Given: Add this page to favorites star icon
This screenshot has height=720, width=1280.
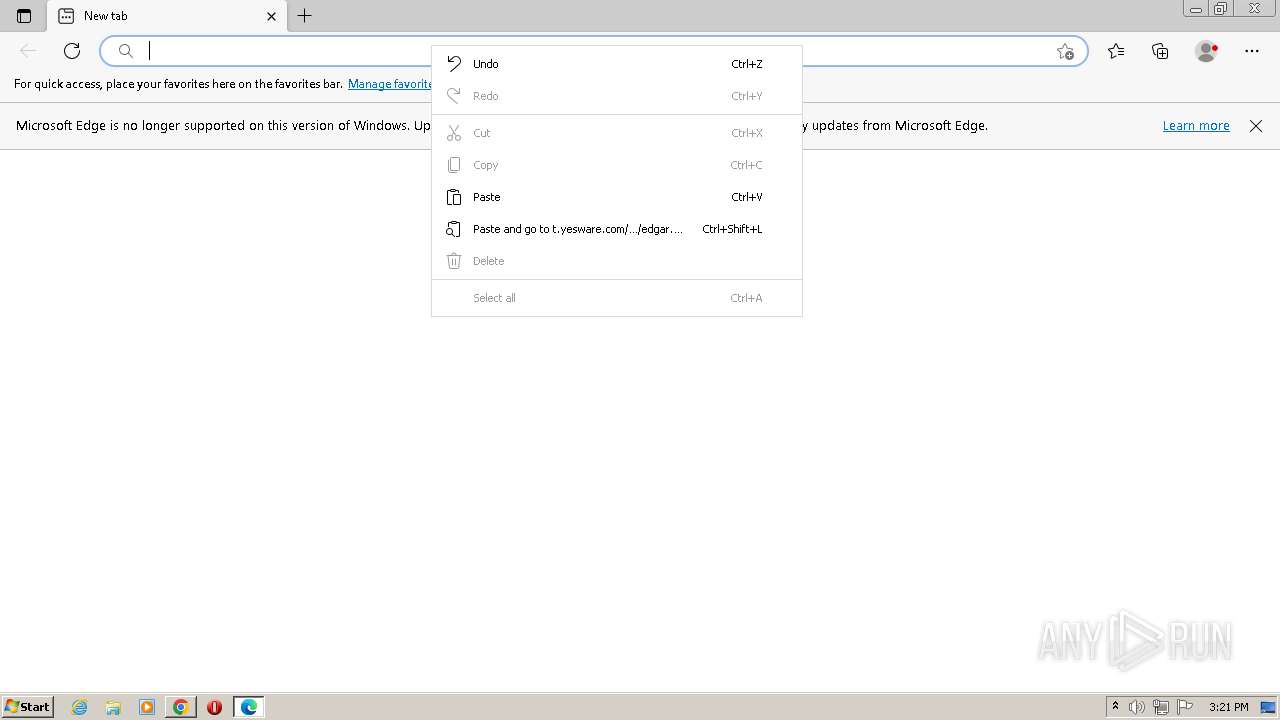Looking at the screenshot, I should [x=1065, y=51].
